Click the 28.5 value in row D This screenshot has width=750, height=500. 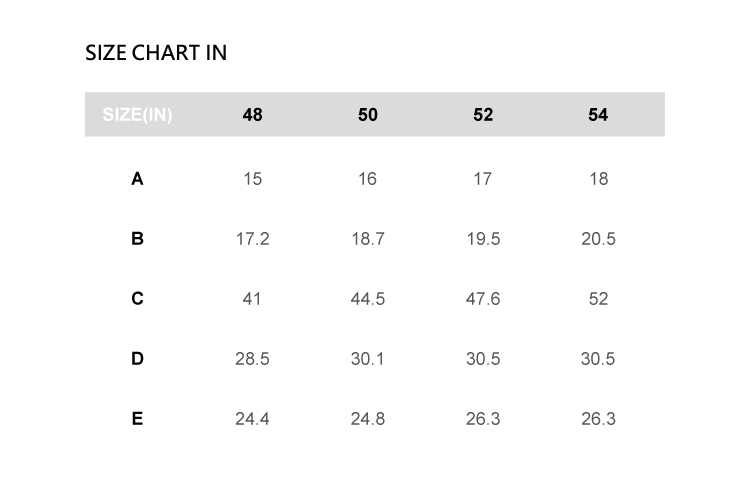click(x=252, y=359)
